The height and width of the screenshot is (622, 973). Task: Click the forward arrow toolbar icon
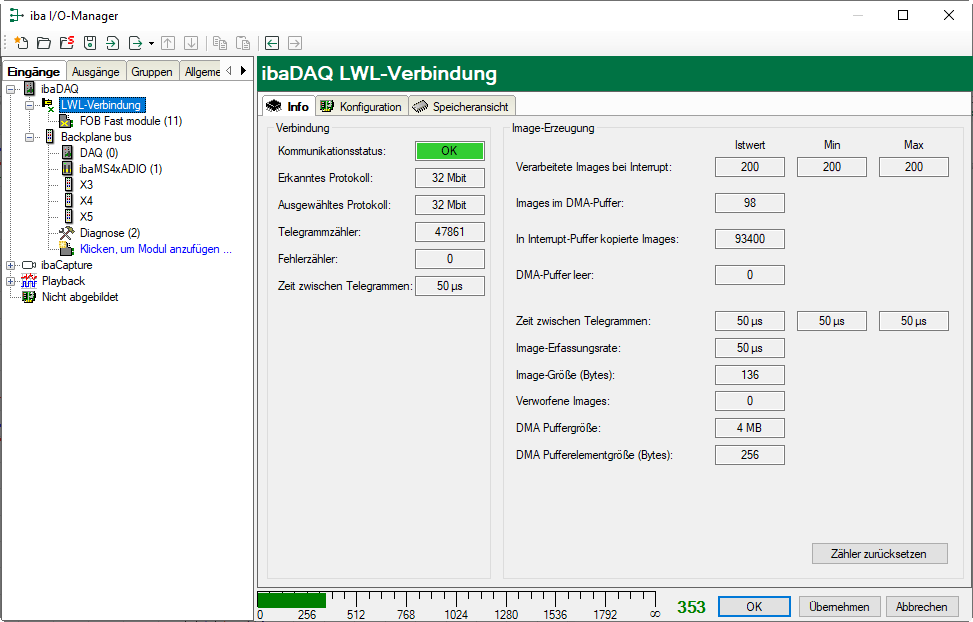[295, 43]
